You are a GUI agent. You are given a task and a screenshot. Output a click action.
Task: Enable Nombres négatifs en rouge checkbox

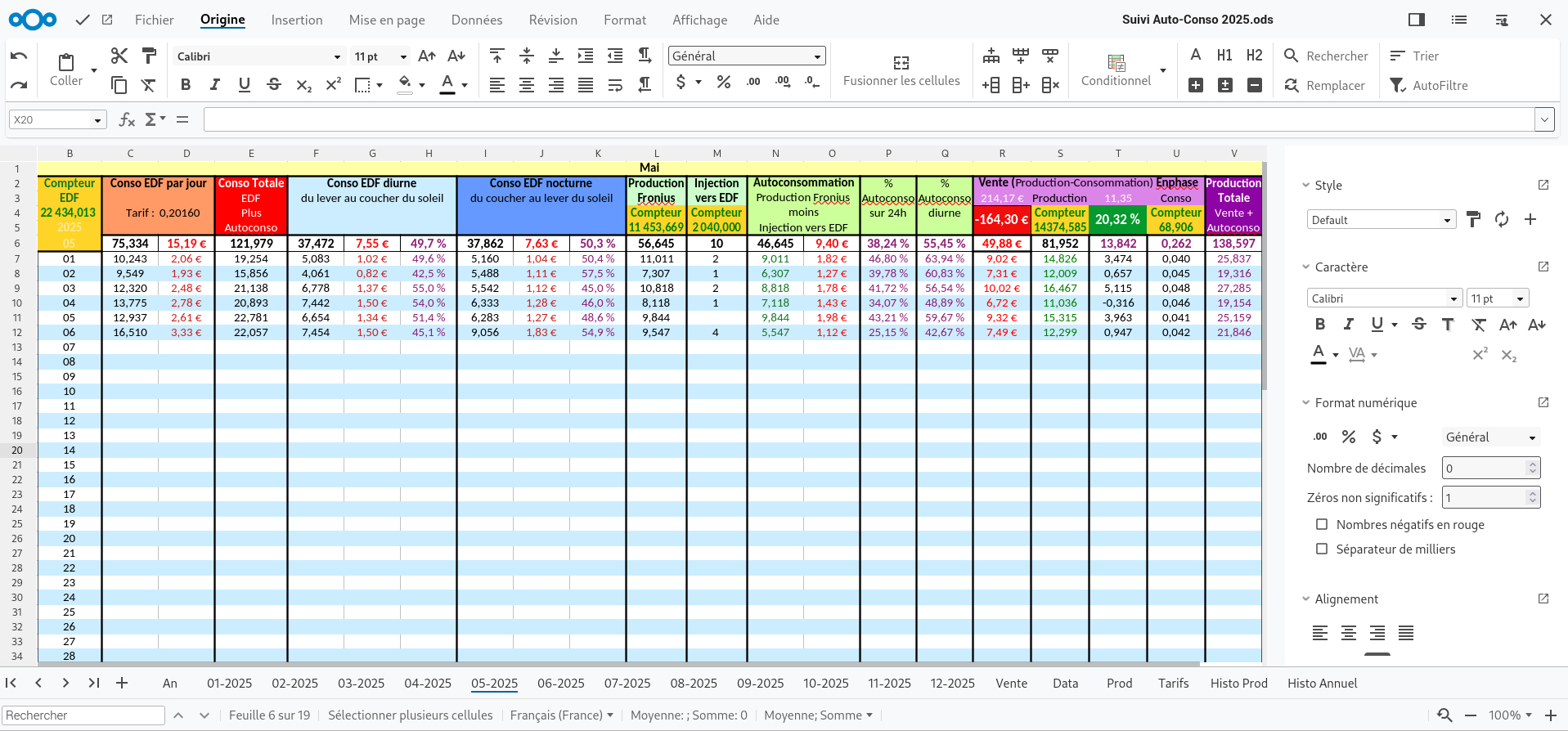pyautogui.click(x=1321, y=524)
